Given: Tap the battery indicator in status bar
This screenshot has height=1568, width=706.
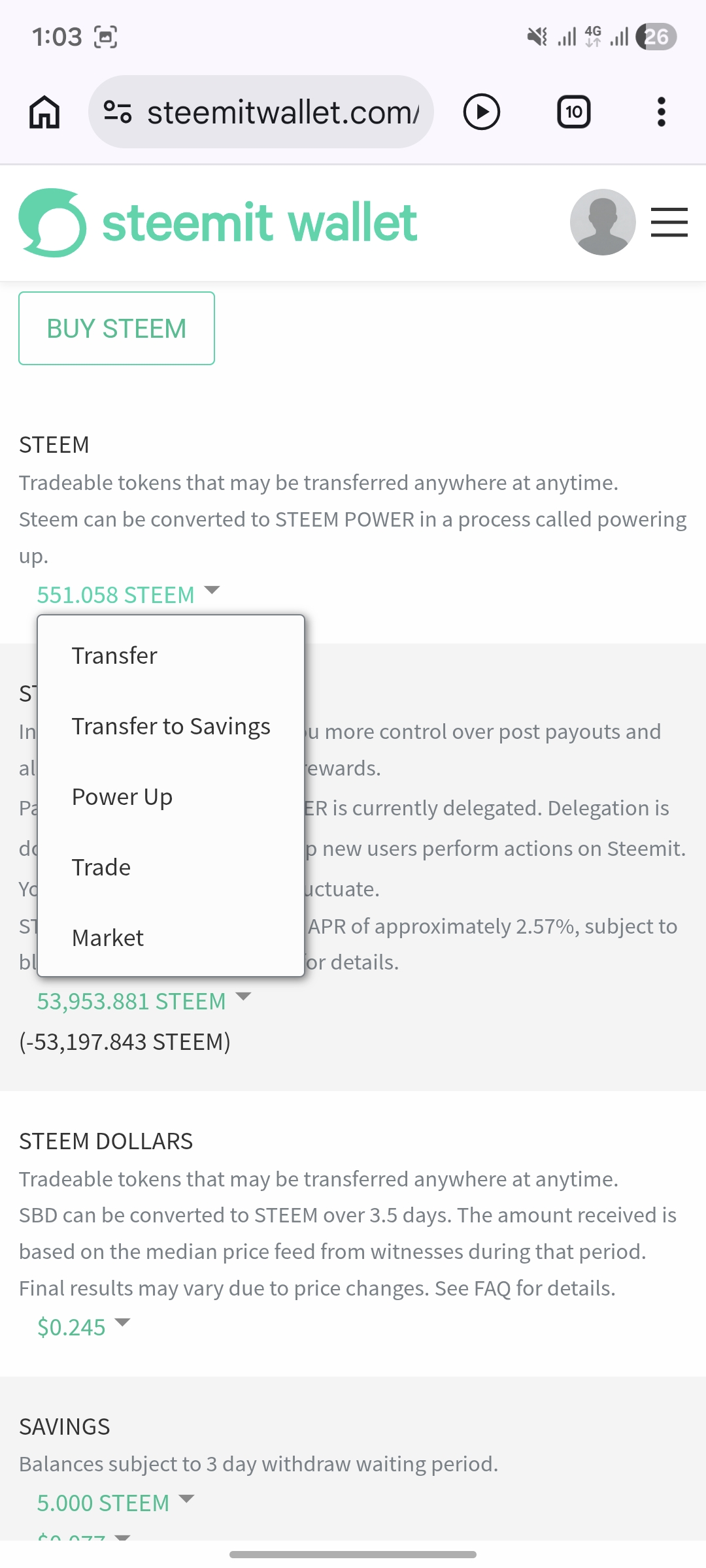Looking at the screenshot, I should [656, 37].
